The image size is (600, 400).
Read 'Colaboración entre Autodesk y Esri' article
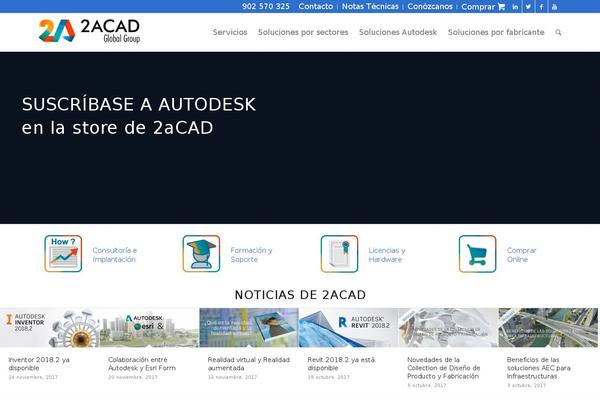tap(142, 364)
